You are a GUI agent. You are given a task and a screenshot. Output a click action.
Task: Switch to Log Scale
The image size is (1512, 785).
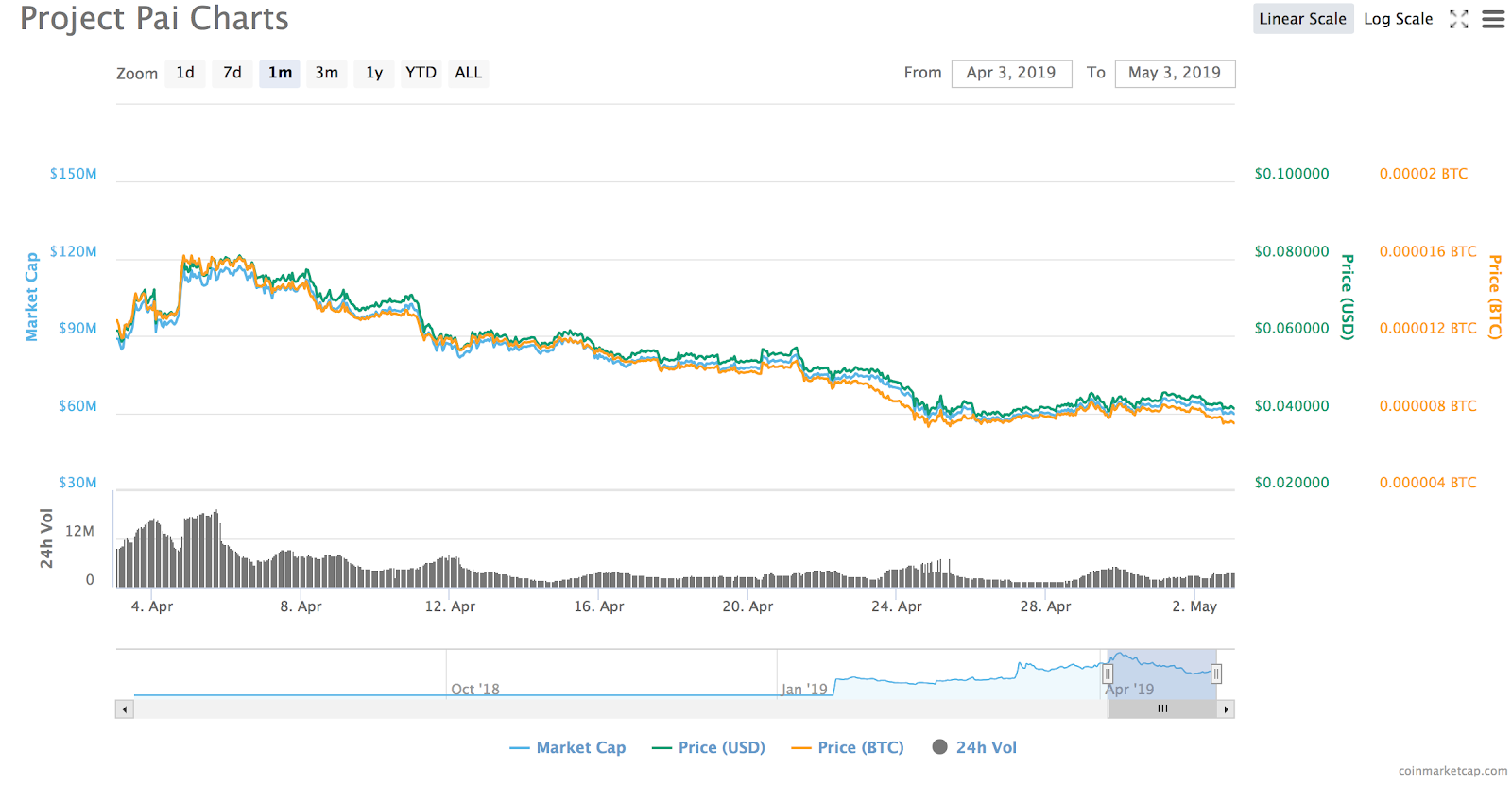tap(1398, 19)
